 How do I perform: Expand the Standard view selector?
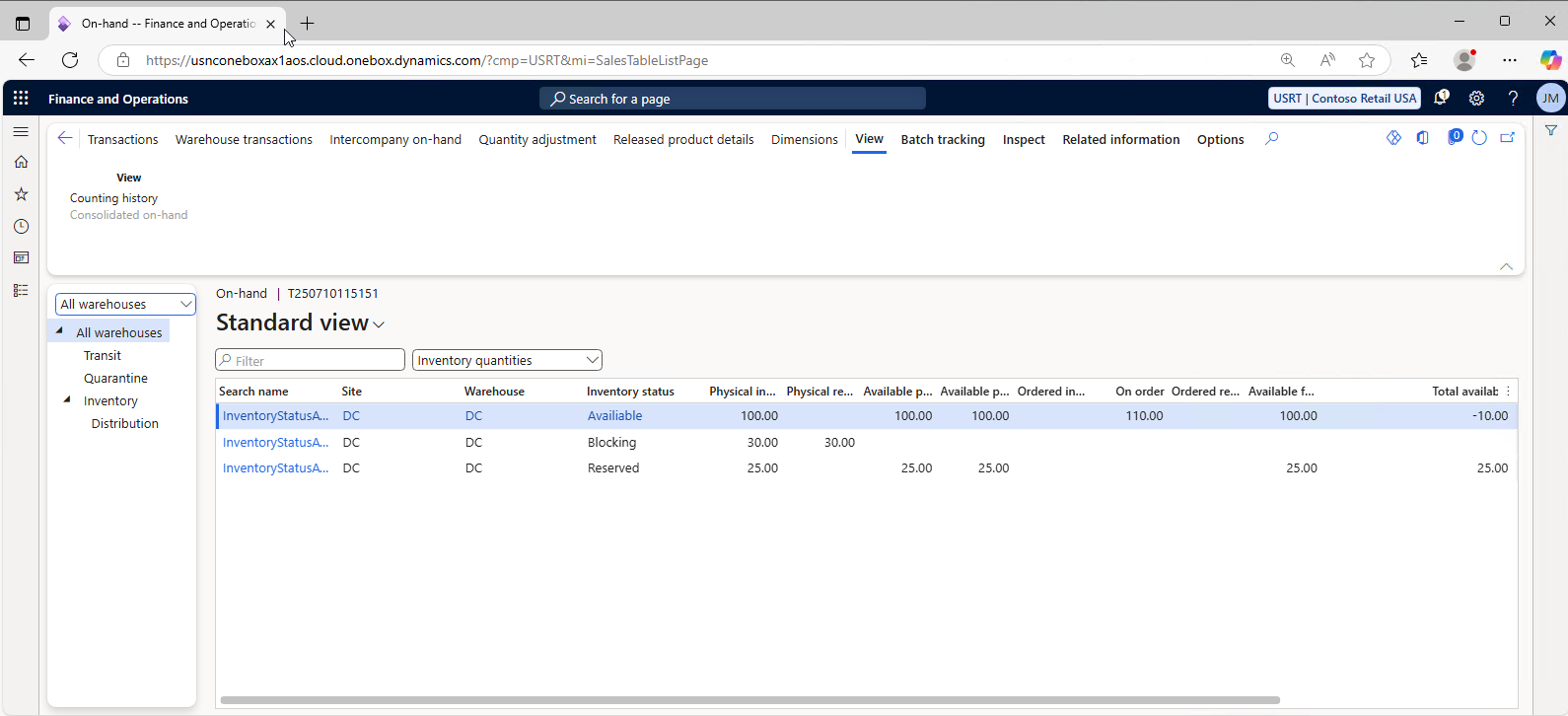[379, 324]
